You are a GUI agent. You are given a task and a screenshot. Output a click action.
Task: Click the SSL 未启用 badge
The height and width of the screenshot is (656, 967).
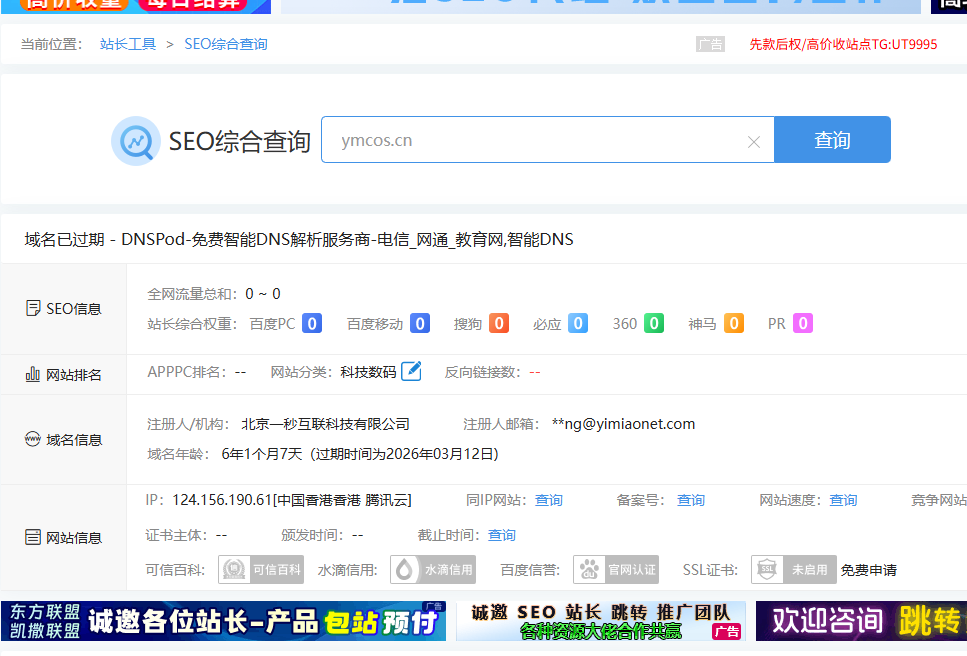(794, 570)
